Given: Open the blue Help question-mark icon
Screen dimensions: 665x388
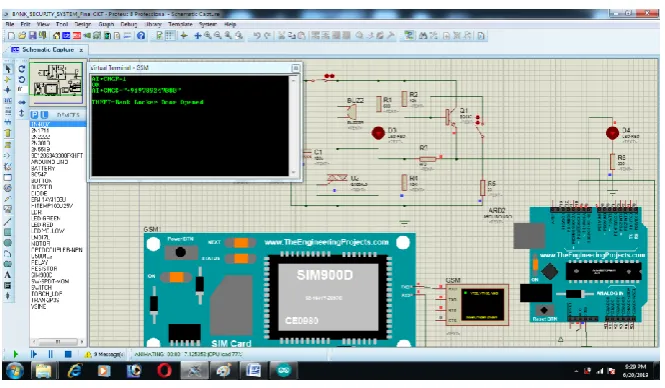Looking at the screenshot, I should coord(141,36).
